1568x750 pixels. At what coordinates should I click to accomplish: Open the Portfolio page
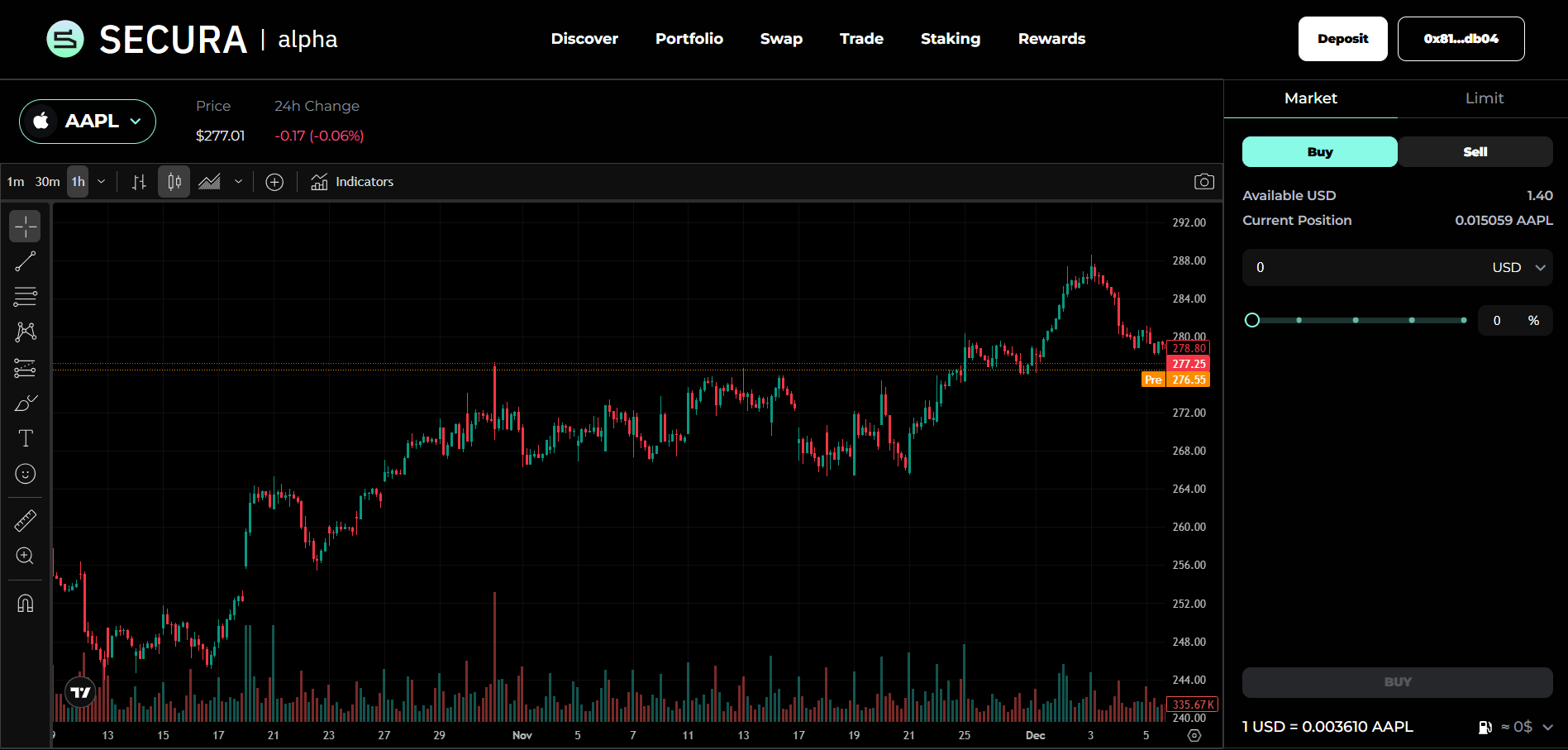click(689, 39)
